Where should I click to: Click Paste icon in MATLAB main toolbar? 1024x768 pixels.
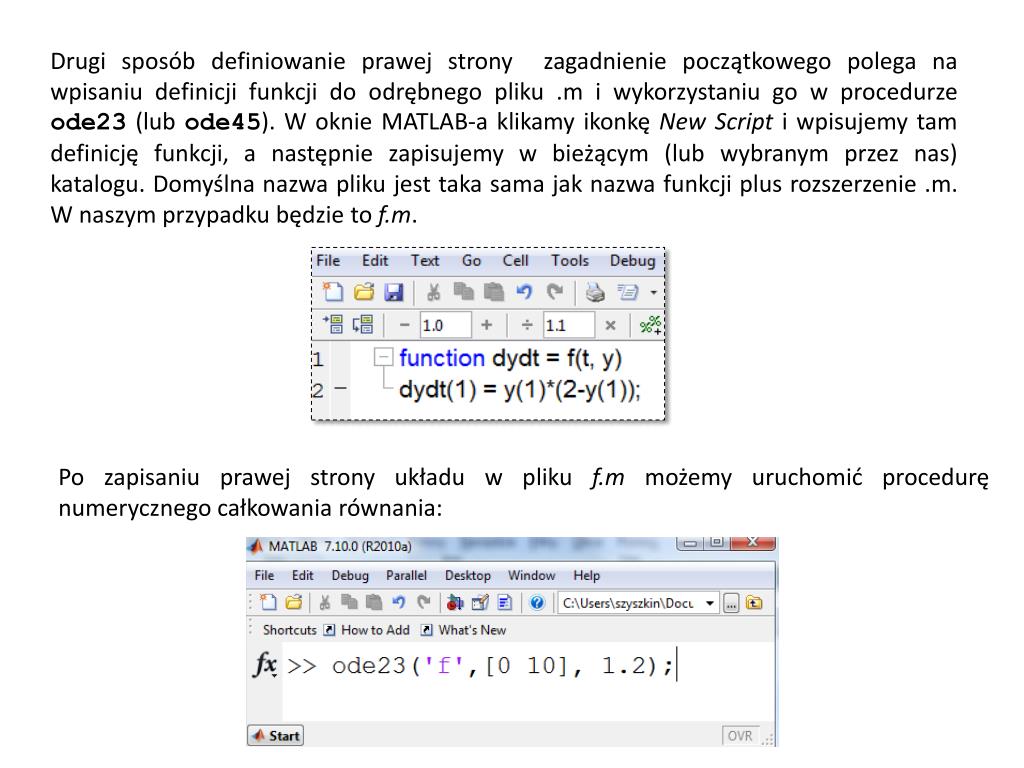(374, 602)
